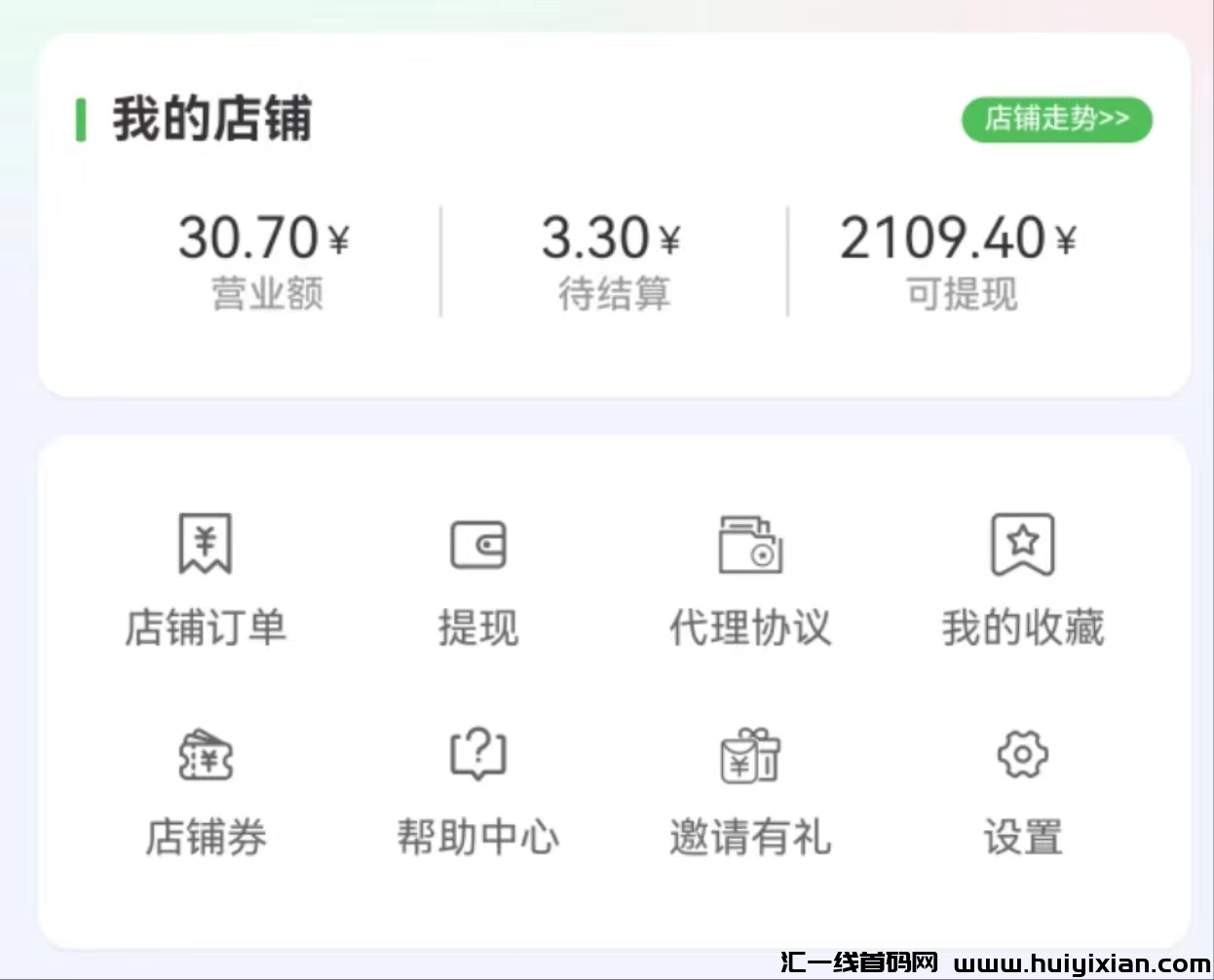Select the 帮助中心 text label
This screenshot has width=1214, height=980.
(477, 837)
